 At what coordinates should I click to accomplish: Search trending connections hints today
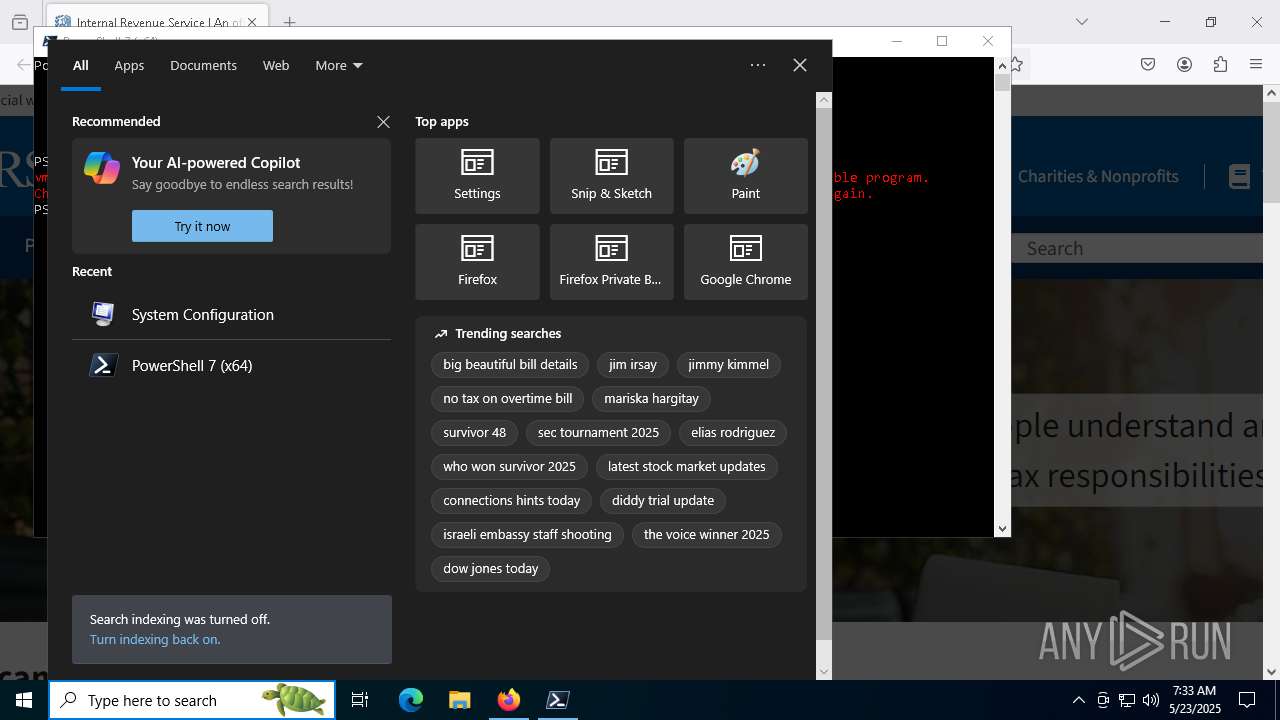click(x=512, y=501)
